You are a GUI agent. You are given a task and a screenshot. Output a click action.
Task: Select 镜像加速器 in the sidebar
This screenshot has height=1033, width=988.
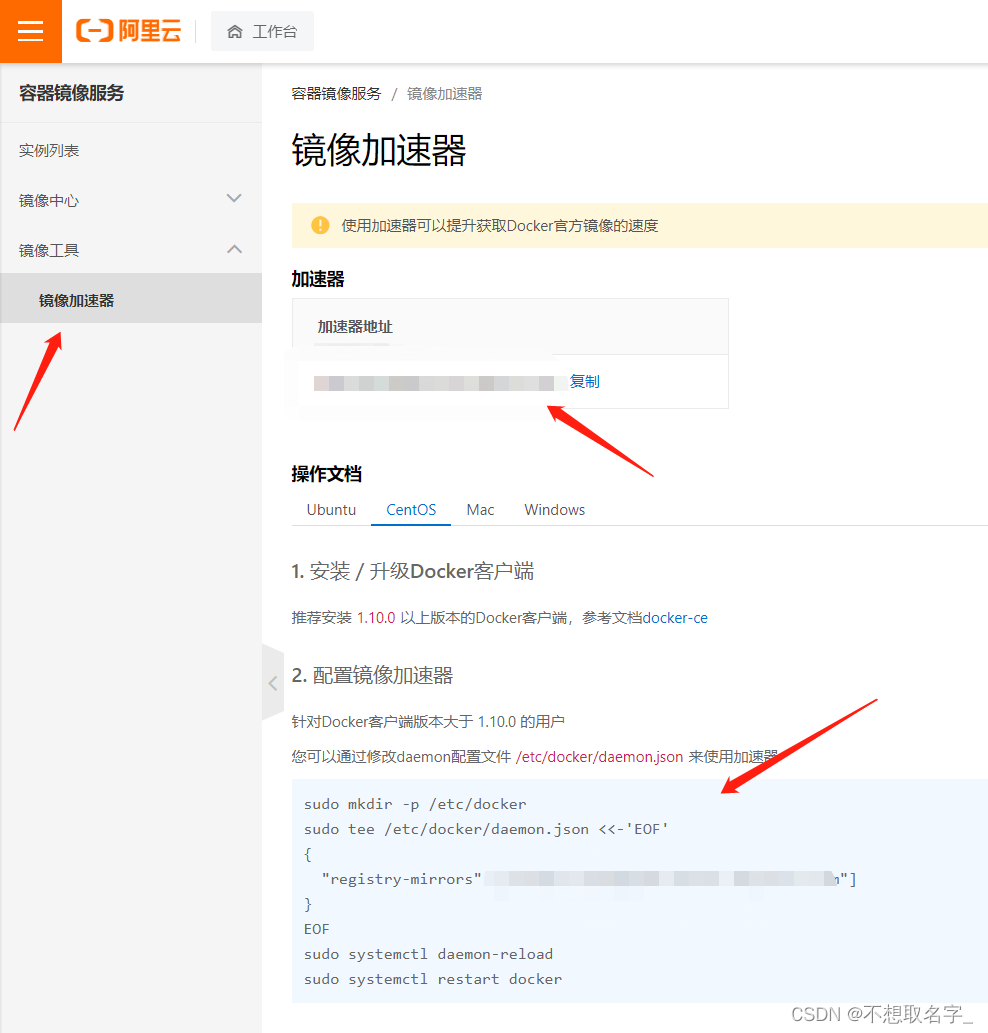click(130, 300)
